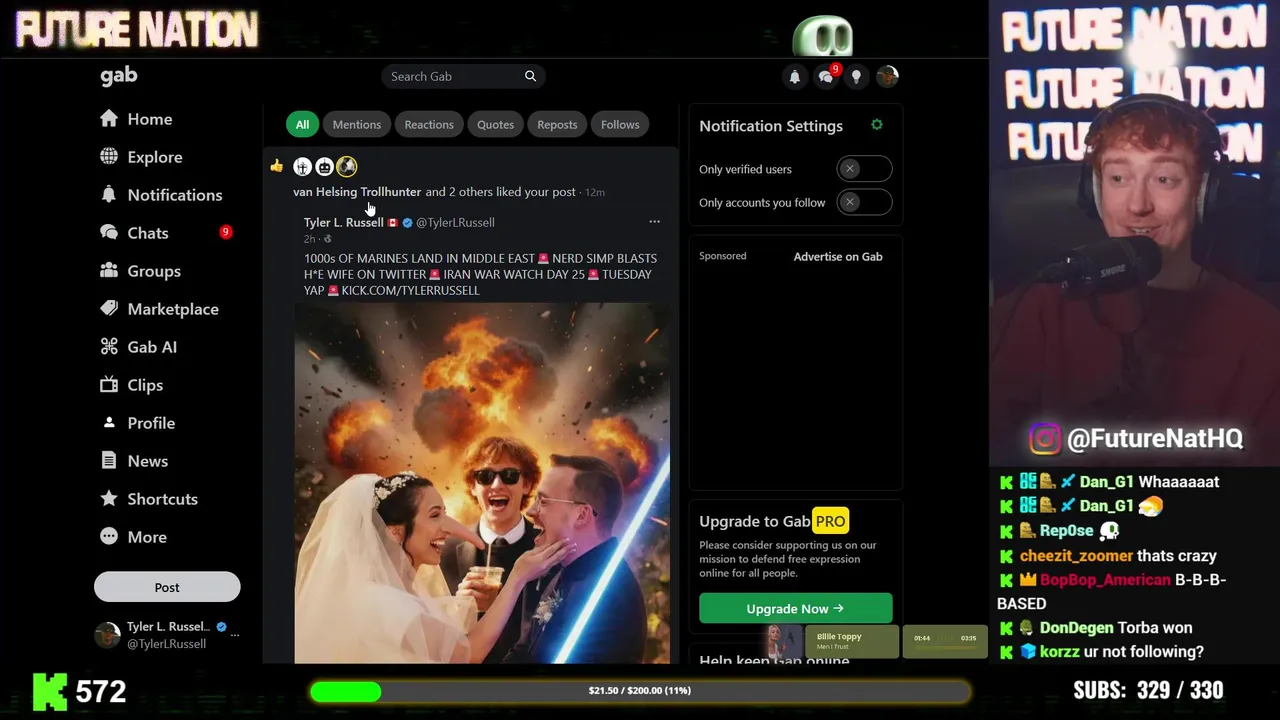Click third liker avatar in notification

(x=346, y=167)
